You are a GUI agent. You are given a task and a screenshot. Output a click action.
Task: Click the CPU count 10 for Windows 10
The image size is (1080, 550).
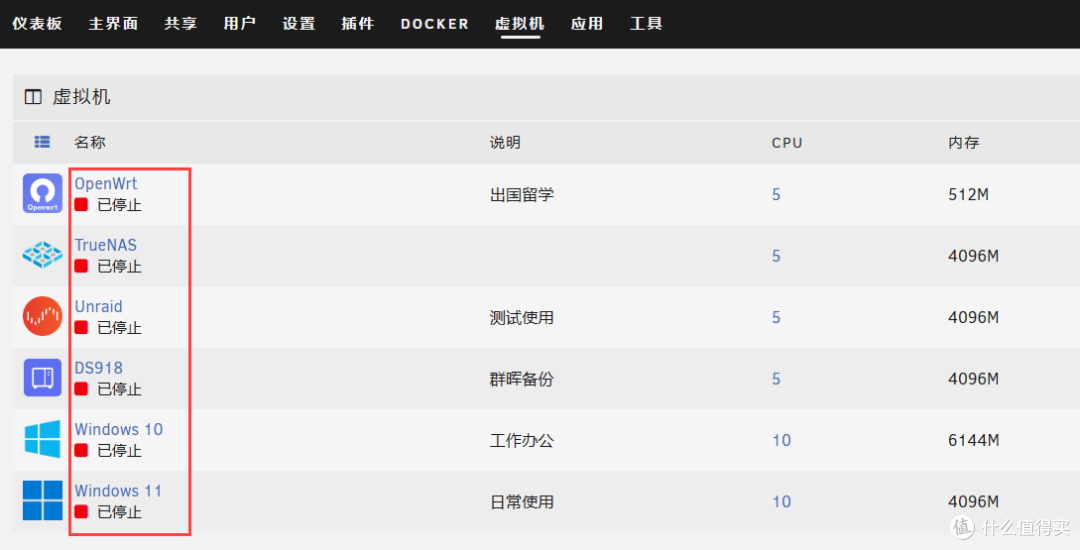(x=782, y=441)
